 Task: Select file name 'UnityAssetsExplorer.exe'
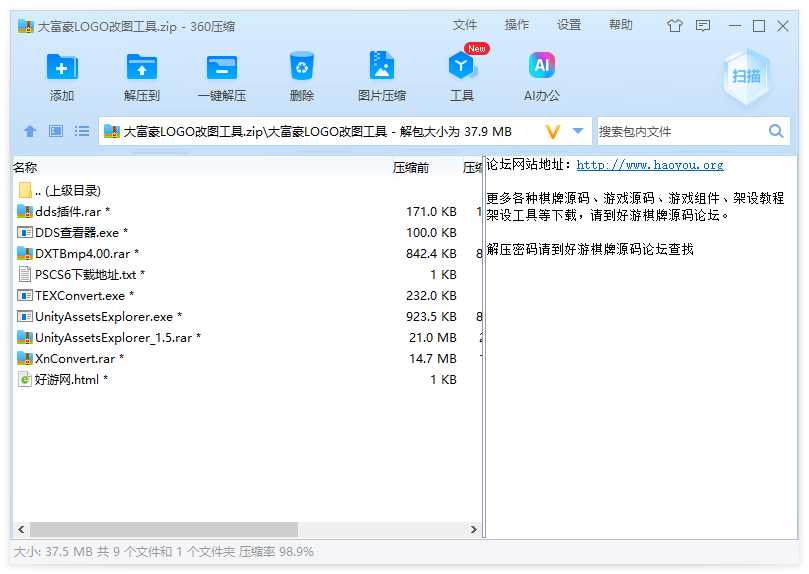pyautogui.click(x=104, y=317)
